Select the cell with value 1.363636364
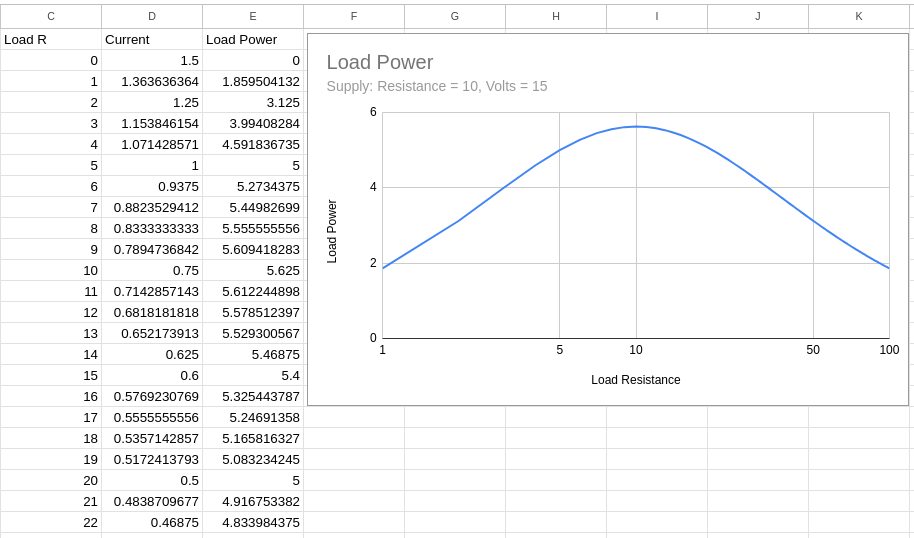Viewport: 914px width, 538px height. pyautogui.click(x=152, y=81)
